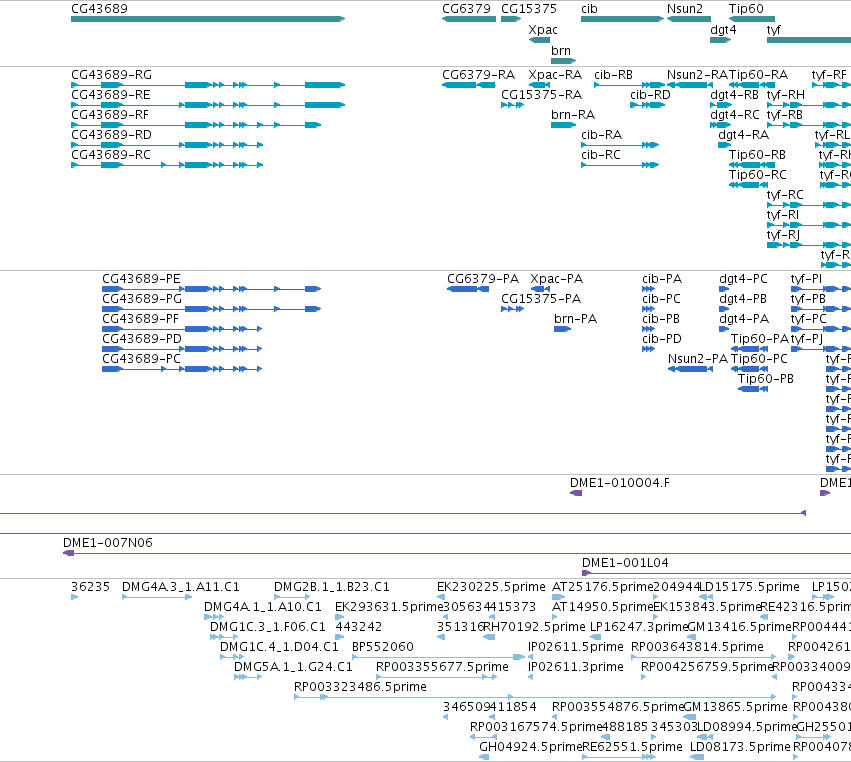
Task: Open the CG15375 gene feature
Action: (x=511, y=19)
